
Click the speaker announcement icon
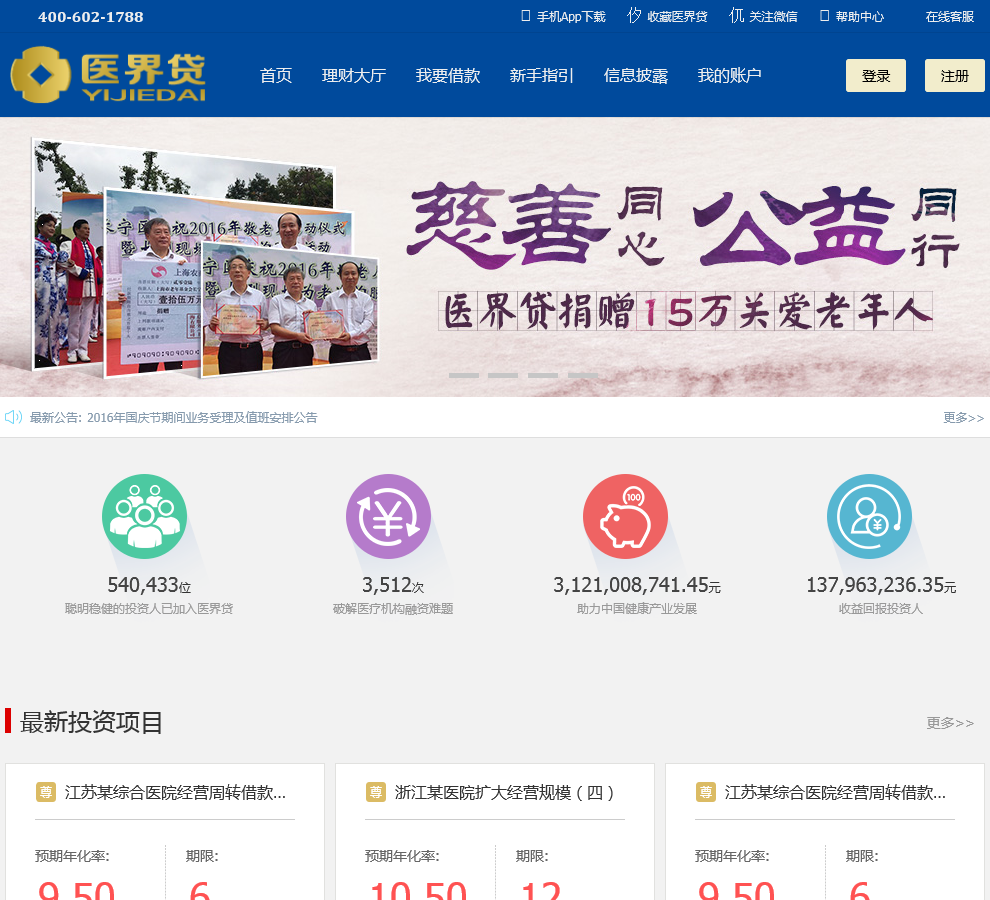(13, 417)
